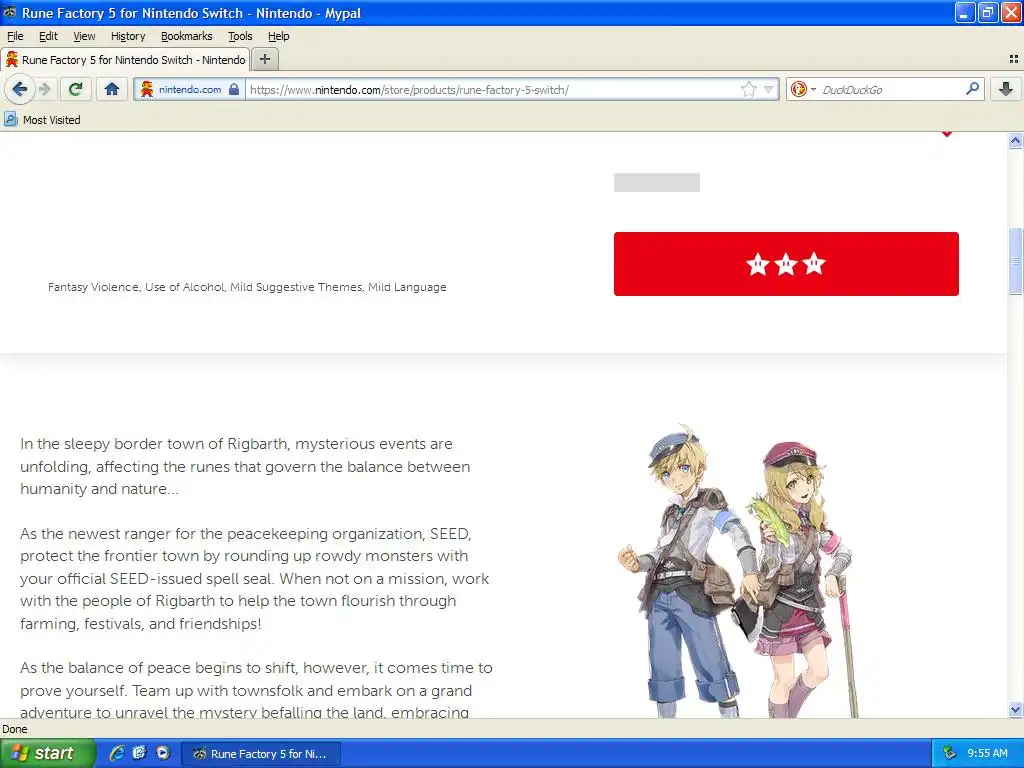Open a new tab with plus button
Viewport: 1024px width, 768px height.
coord(264,59)
